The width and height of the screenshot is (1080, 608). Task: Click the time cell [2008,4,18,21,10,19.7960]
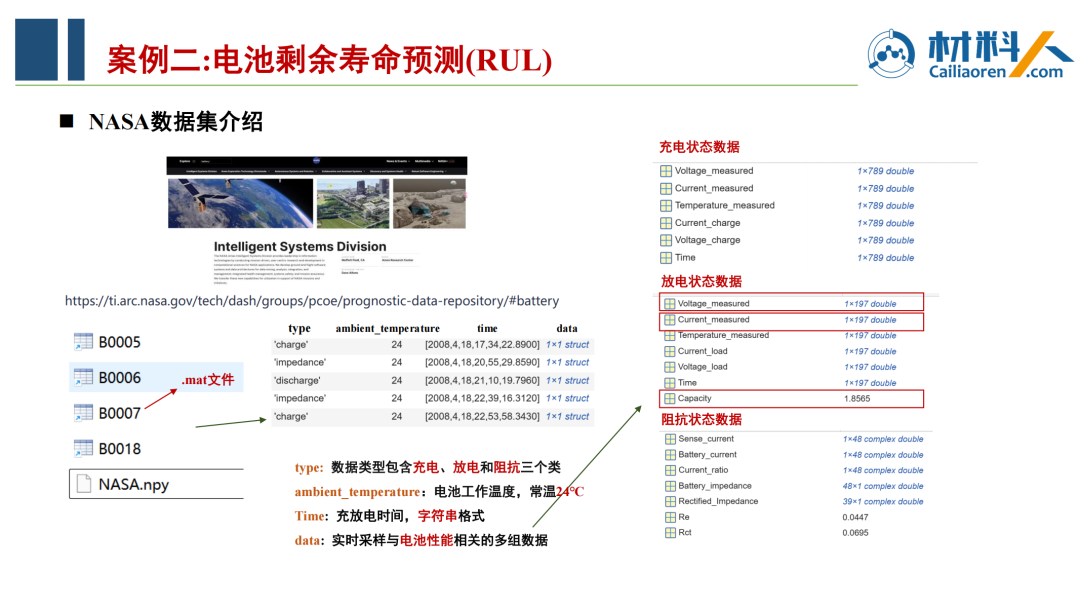(x=482, y=380)
